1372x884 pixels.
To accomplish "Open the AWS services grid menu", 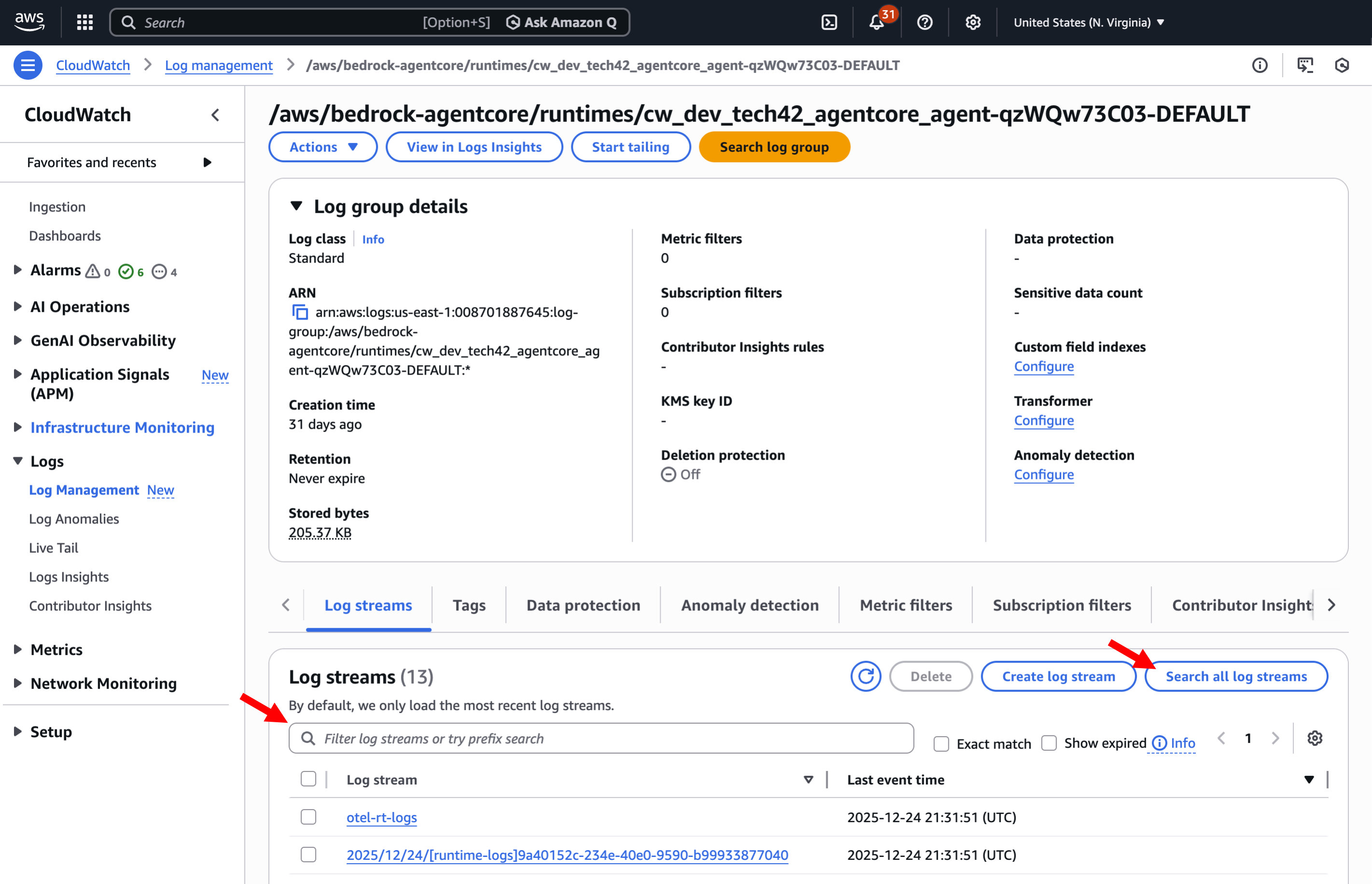I will click(85, 22).
